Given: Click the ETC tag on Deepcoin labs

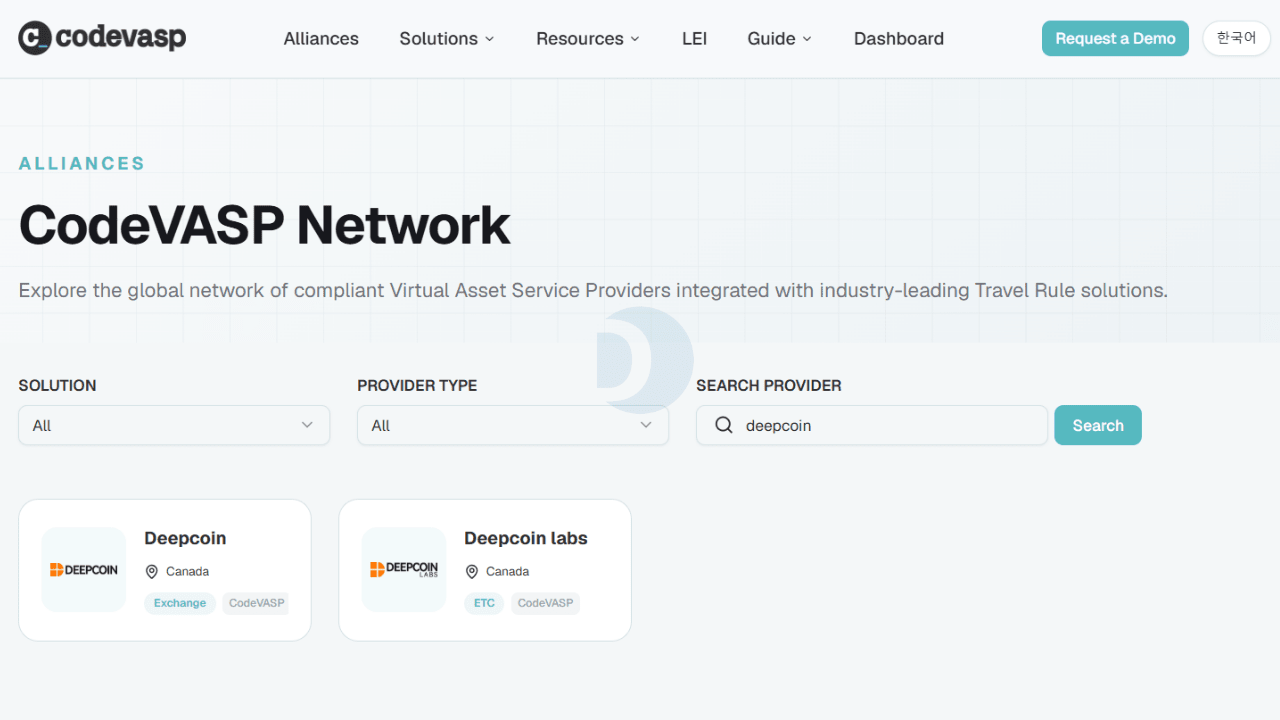Looking at the screenshot, I should [x=484, y=603].
